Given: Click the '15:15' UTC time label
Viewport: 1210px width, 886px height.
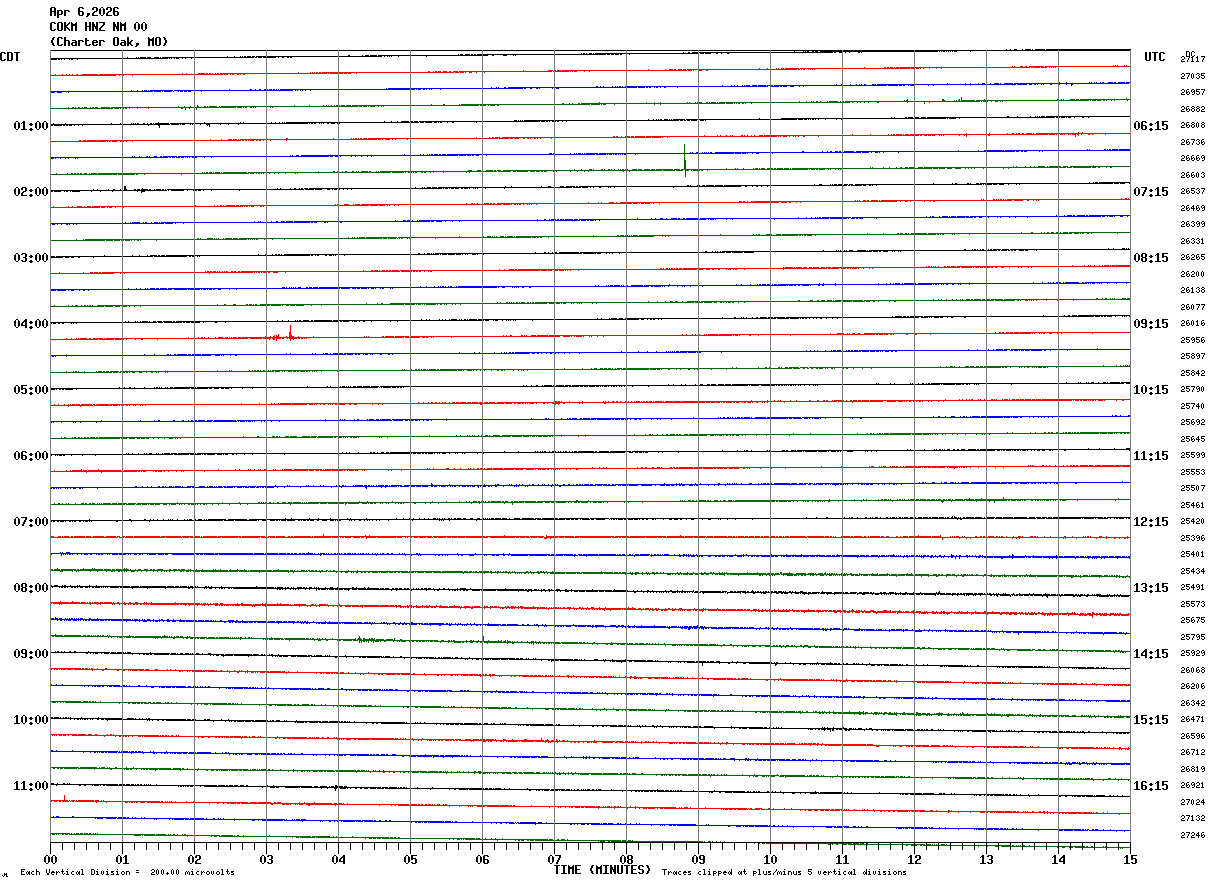Looking at the screenshot, I should (1151, 720).
